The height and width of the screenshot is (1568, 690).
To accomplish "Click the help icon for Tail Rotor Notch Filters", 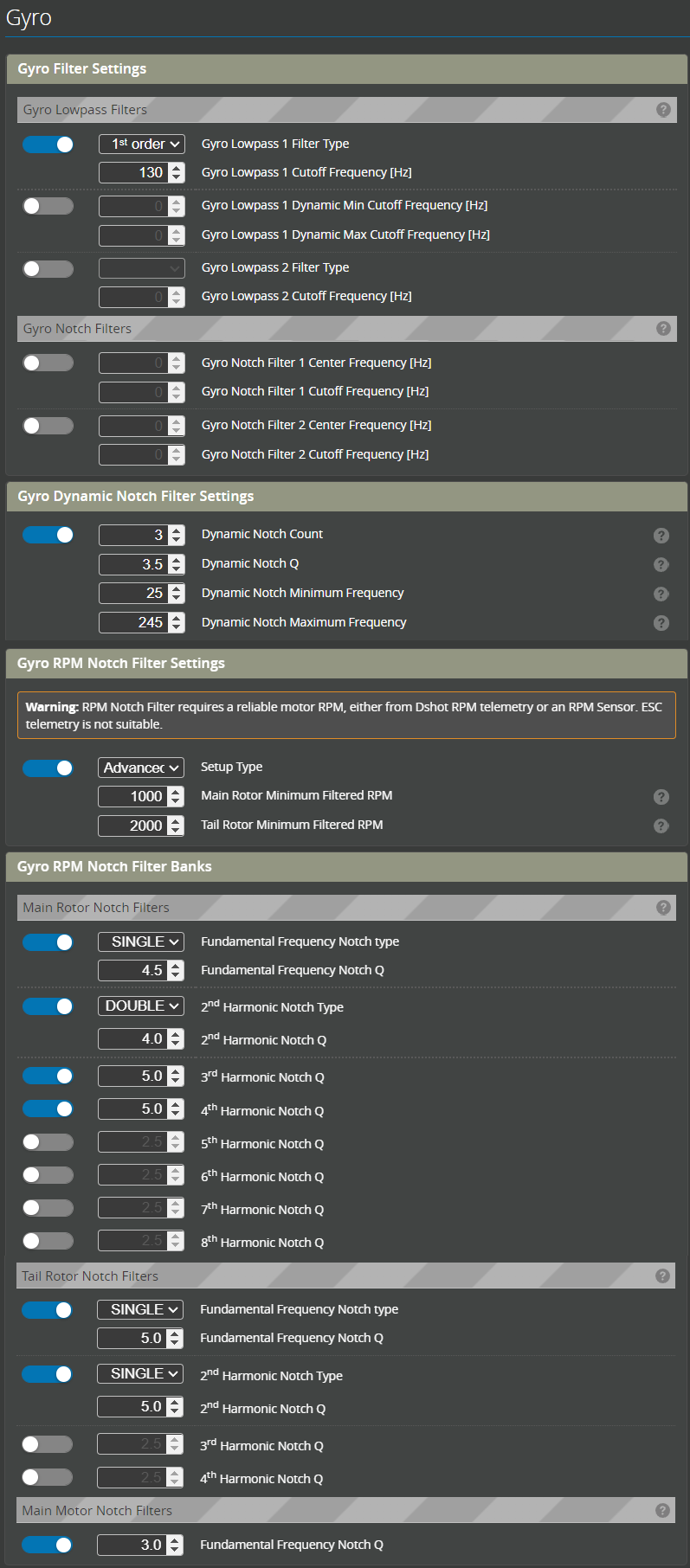I will pyautogui.click(x=663, y=1276).
